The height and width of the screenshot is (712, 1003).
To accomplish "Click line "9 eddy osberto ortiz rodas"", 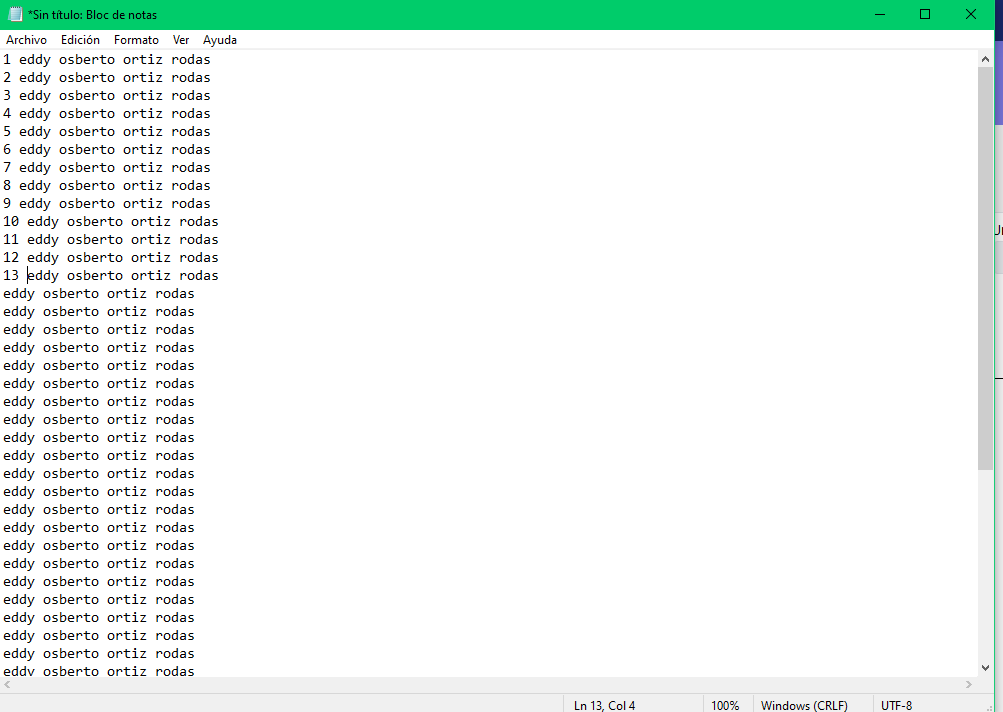I will point(107,203).
